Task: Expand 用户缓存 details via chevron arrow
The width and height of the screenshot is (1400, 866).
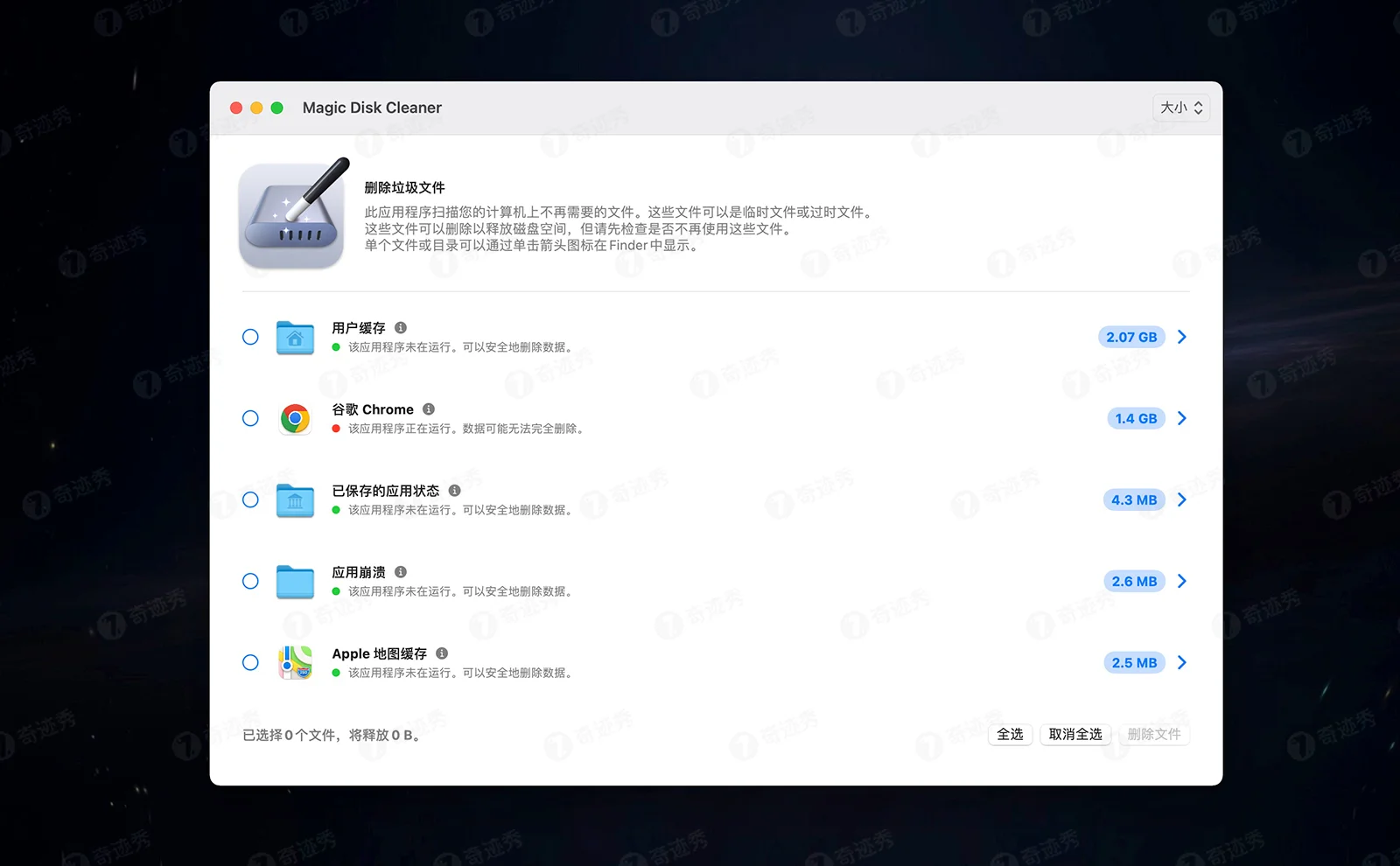Action: 1182,337
